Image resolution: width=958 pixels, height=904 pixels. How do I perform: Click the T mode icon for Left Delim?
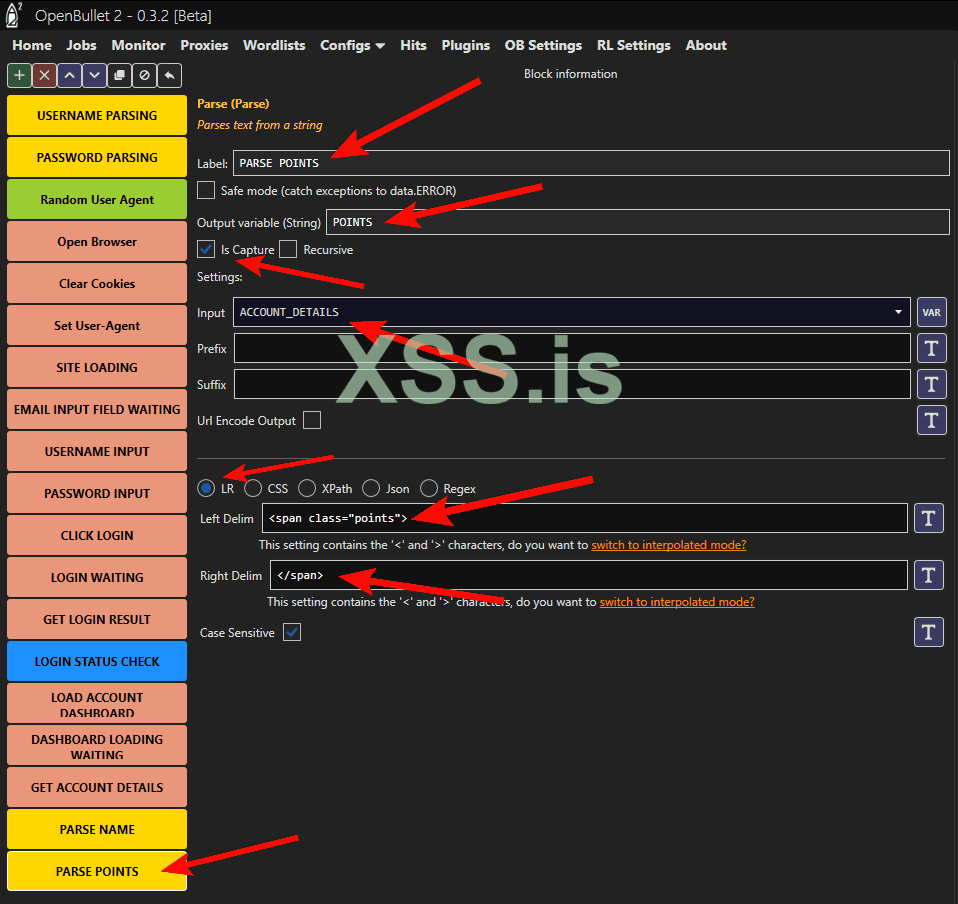929,518
